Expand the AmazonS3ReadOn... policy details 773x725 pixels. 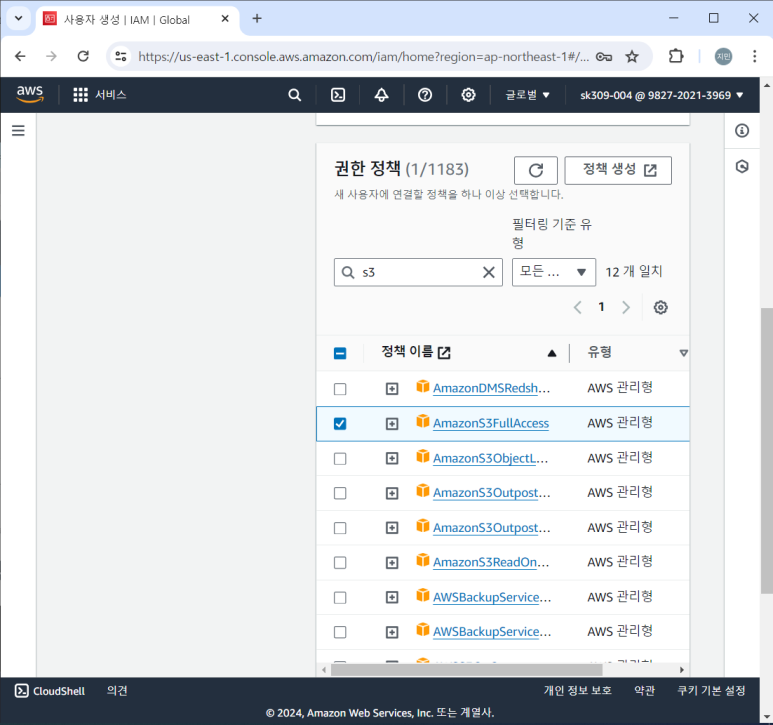pos(391,562)
